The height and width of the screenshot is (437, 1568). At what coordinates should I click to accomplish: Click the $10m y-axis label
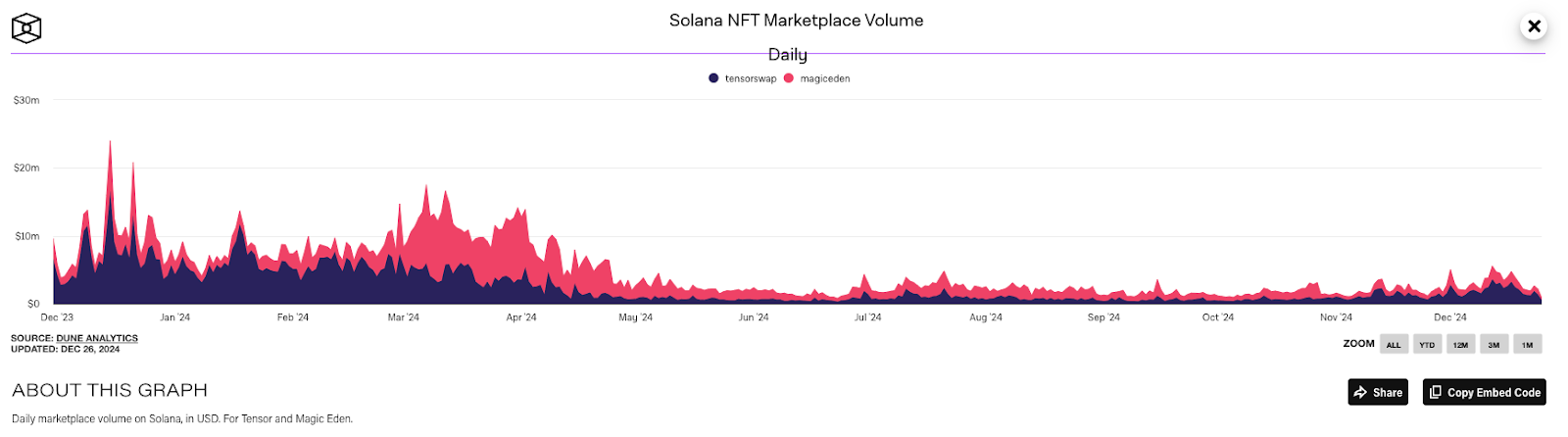(x=26, y=236)
